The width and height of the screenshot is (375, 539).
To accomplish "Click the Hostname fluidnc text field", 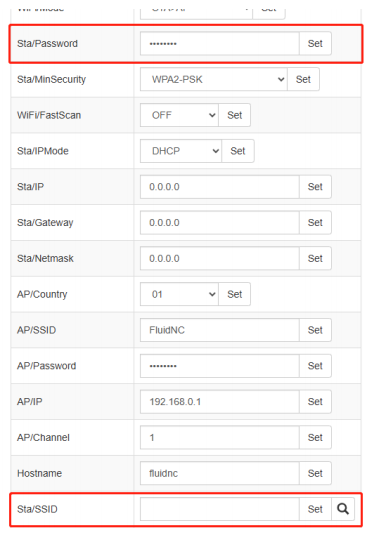I will pos(220,473).
